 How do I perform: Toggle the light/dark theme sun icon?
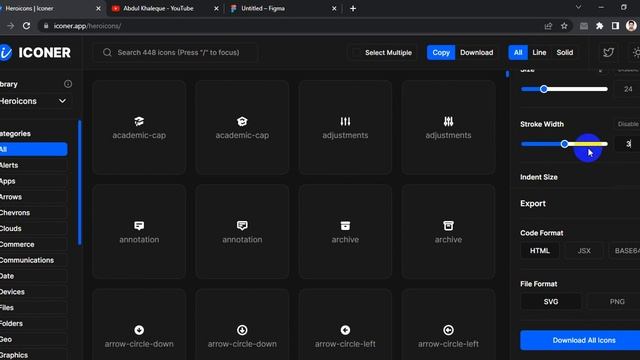coord(636,52)
